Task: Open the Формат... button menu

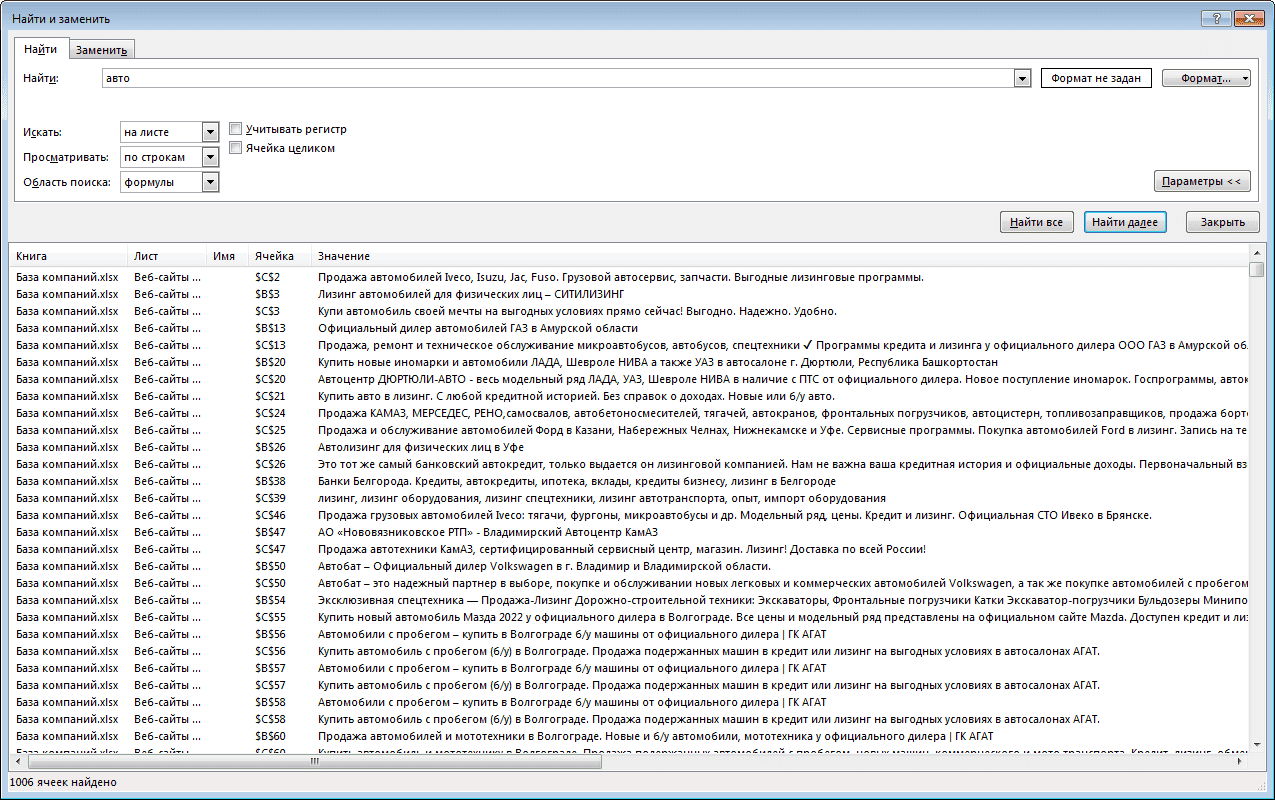Action: coord(1206,78)
